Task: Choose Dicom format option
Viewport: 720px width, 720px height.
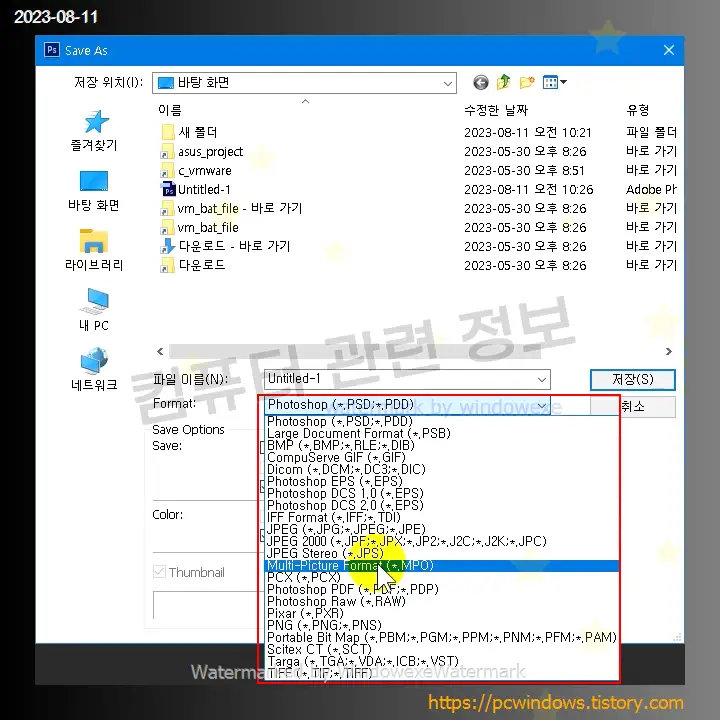Action: tap(442, 469)
